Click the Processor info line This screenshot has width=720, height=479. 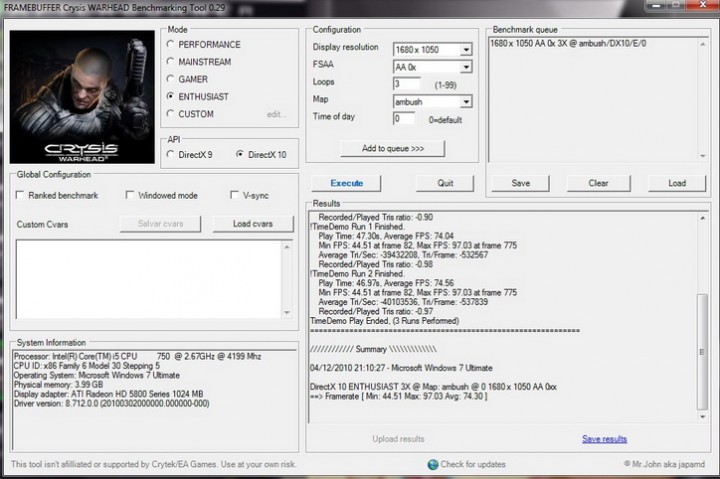point(137,356)
